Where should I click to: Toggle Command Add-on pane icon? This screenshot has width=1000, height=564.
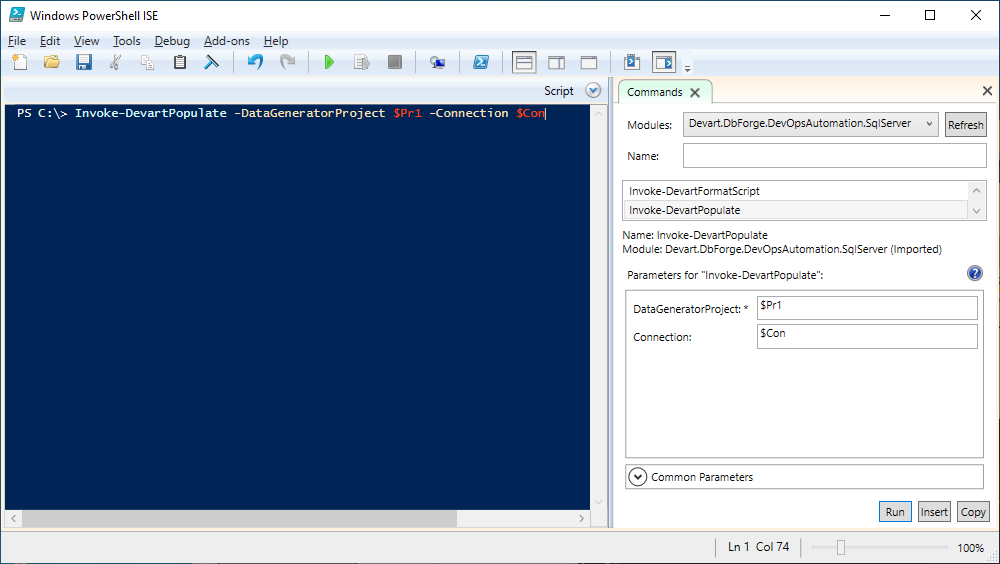pyautogui.click(x=664, y=63)
